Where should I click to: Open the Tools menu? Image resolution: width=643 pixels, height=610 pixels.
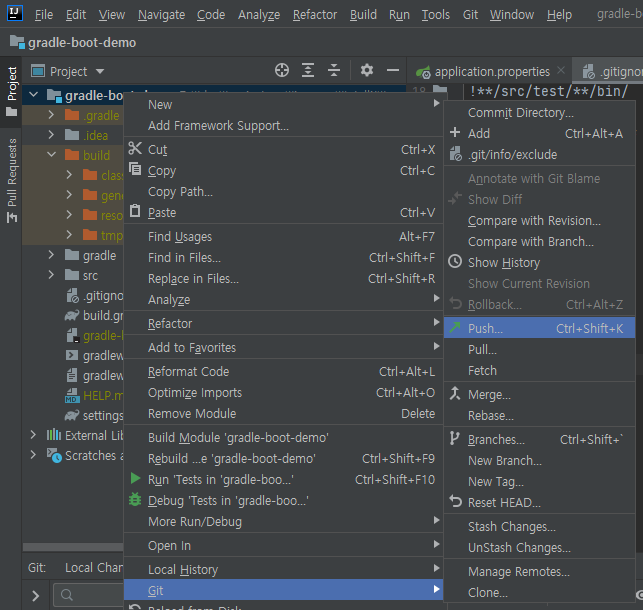436,15
